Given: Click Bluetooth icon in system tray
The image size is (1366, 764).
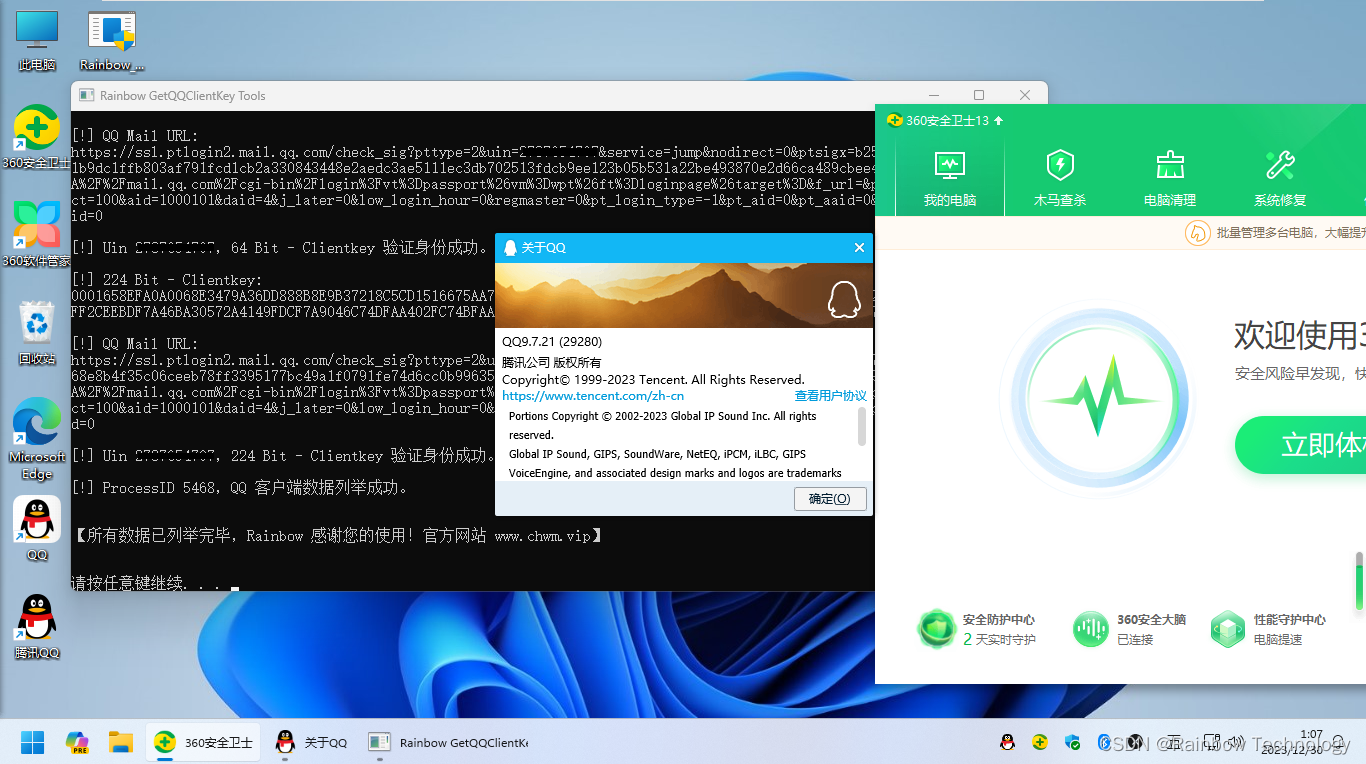Looking at the screenshot, I should pyautogui.click(x=1105, y=742).
